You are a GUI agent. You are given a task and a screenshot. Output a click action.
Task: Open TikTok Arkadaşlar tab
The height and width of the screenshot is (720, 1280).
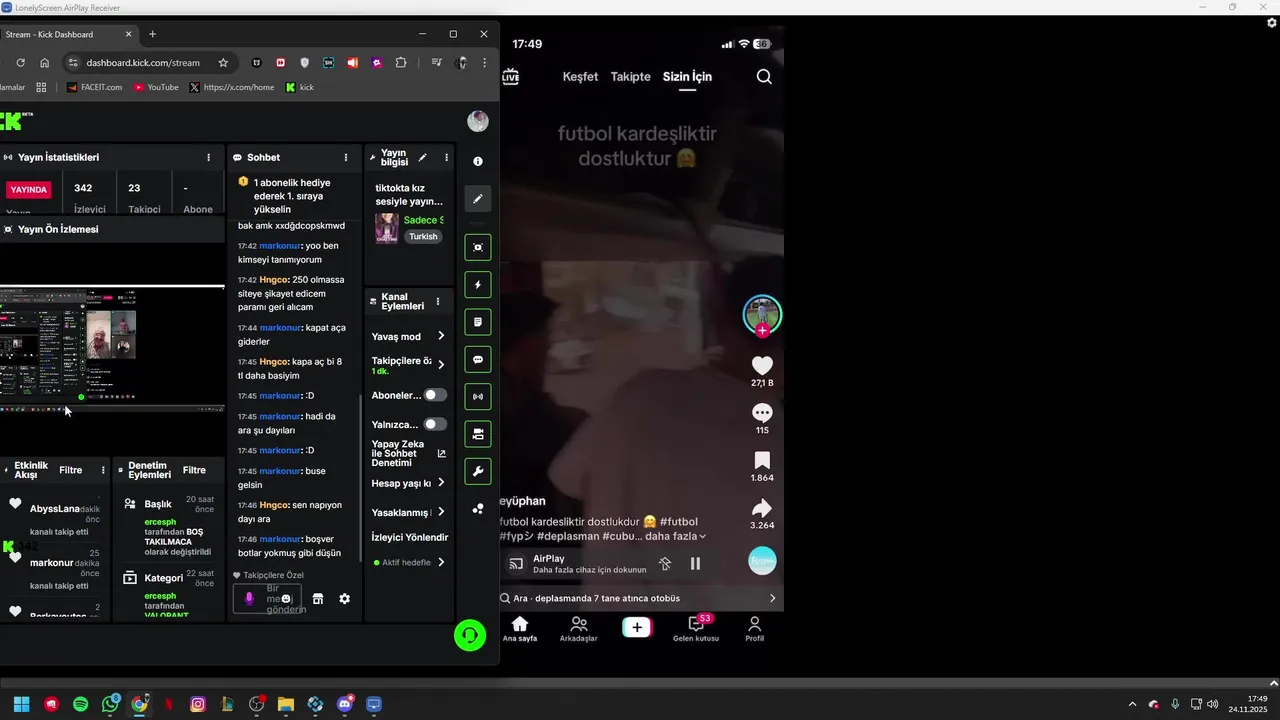(578, 629)
